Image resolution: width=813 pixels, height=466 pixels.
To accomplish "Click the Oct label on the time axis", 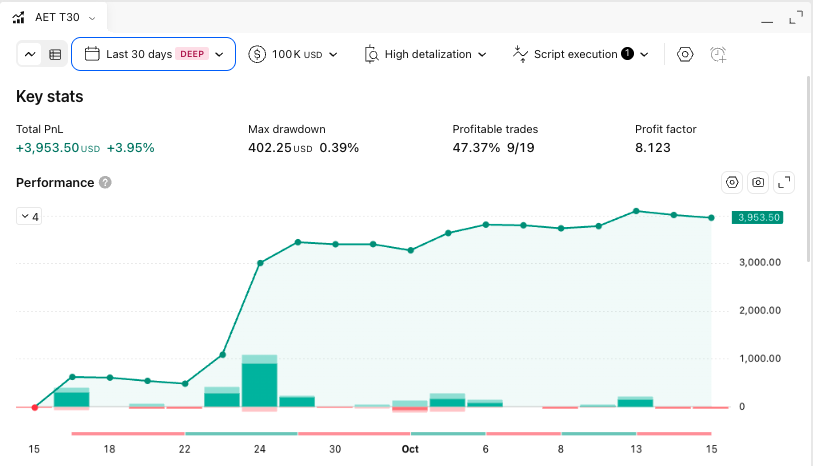I will coord(410,449).
